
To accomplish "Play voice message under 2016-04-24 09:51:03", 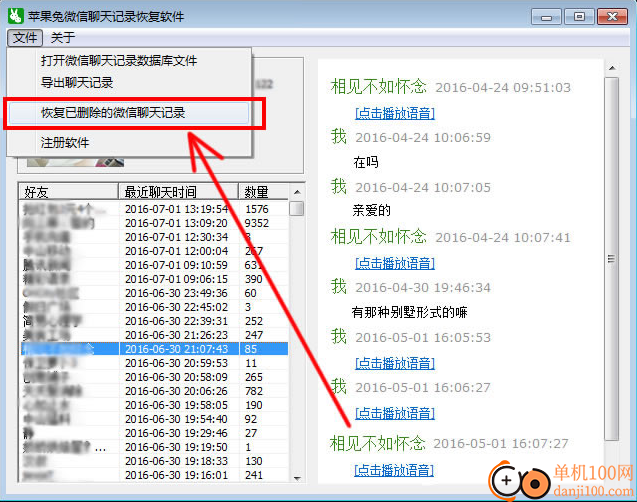I will [x=395, y=113].
